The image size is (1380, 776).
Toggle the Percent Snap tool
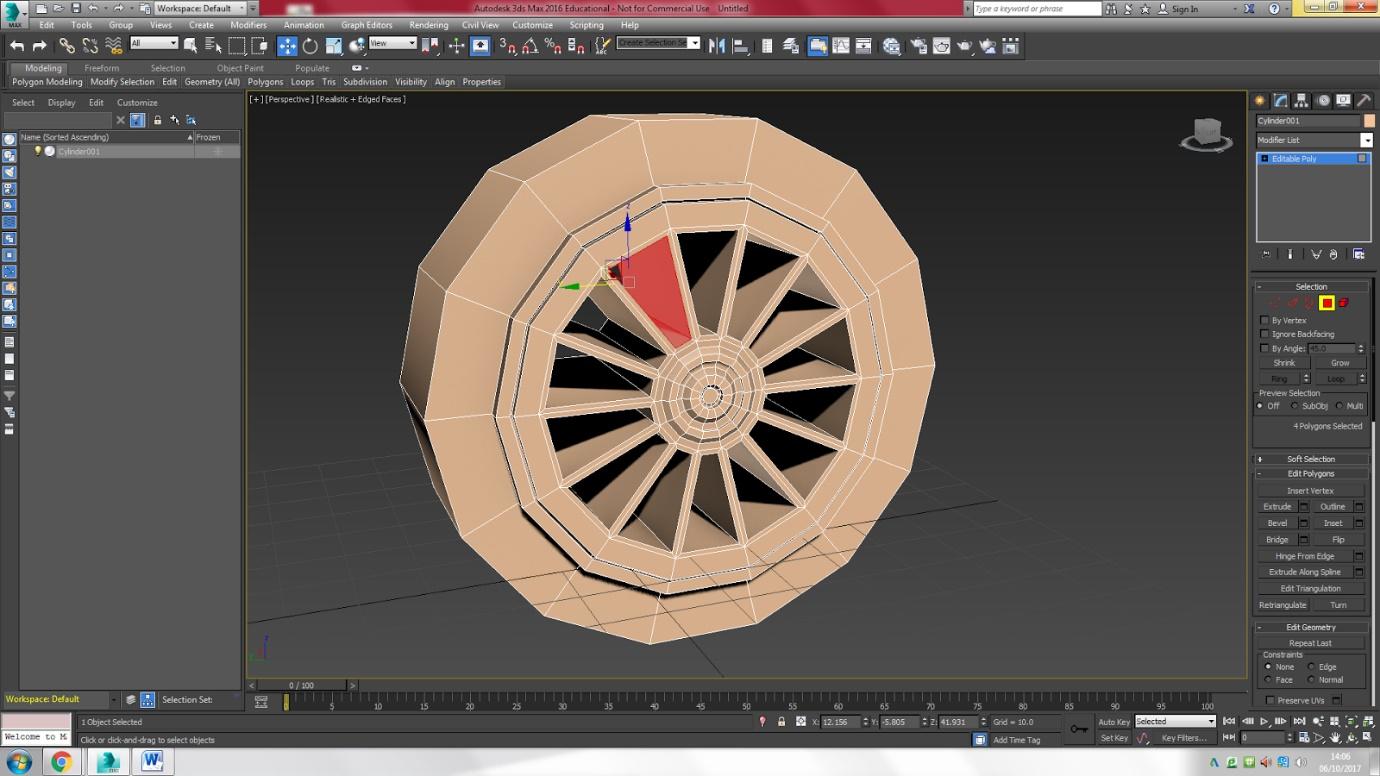coord(553,46)
